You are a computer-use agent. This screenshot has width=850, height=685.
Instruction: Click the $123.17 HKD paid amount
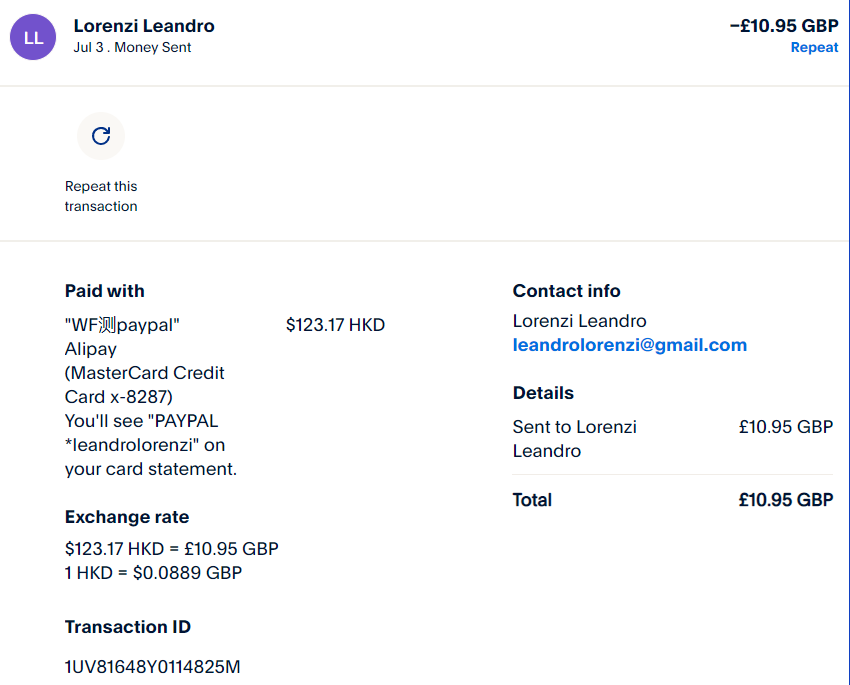(335, 325)
